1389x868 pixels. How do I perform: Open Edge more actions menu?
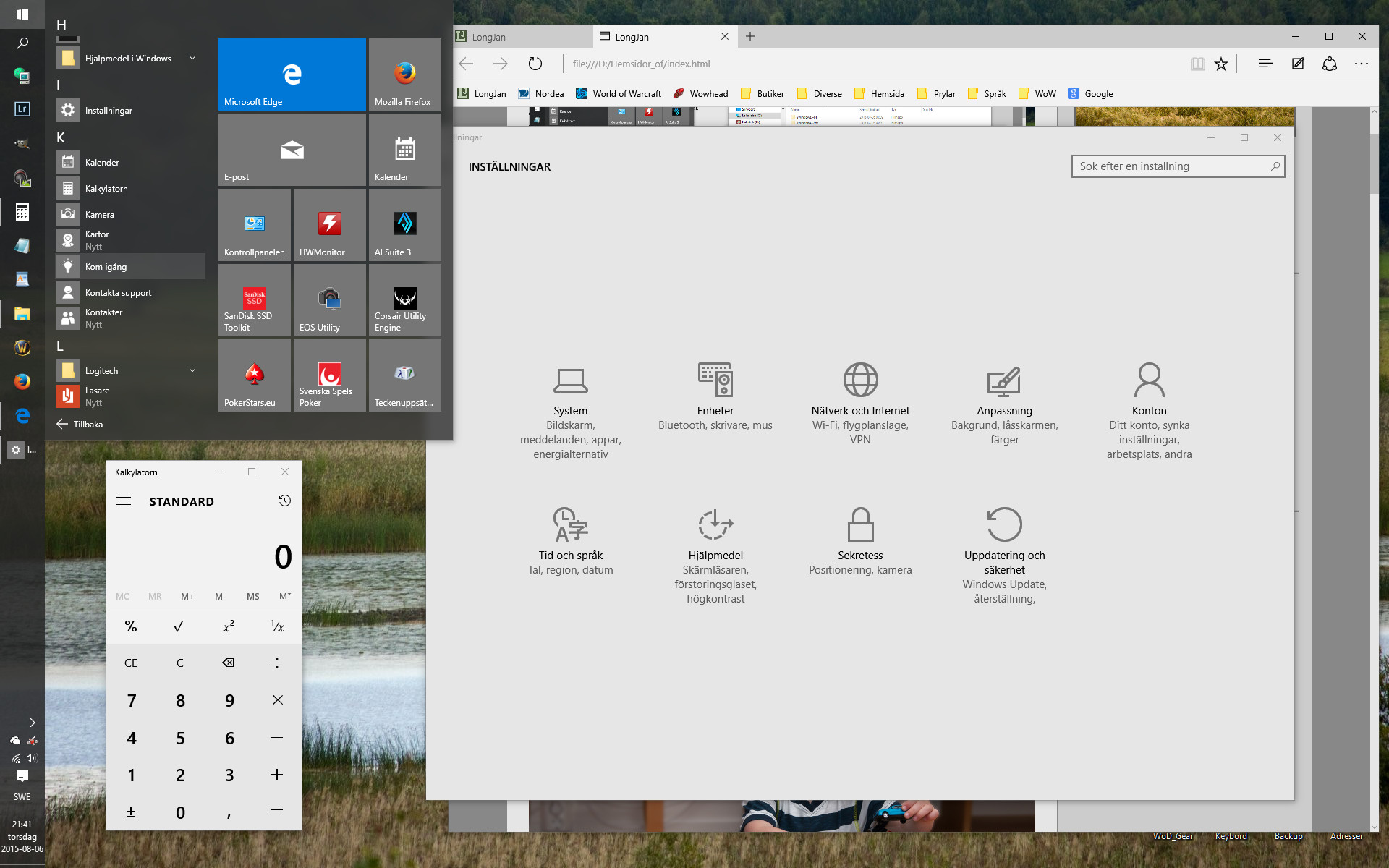[x=1362, y=64]
